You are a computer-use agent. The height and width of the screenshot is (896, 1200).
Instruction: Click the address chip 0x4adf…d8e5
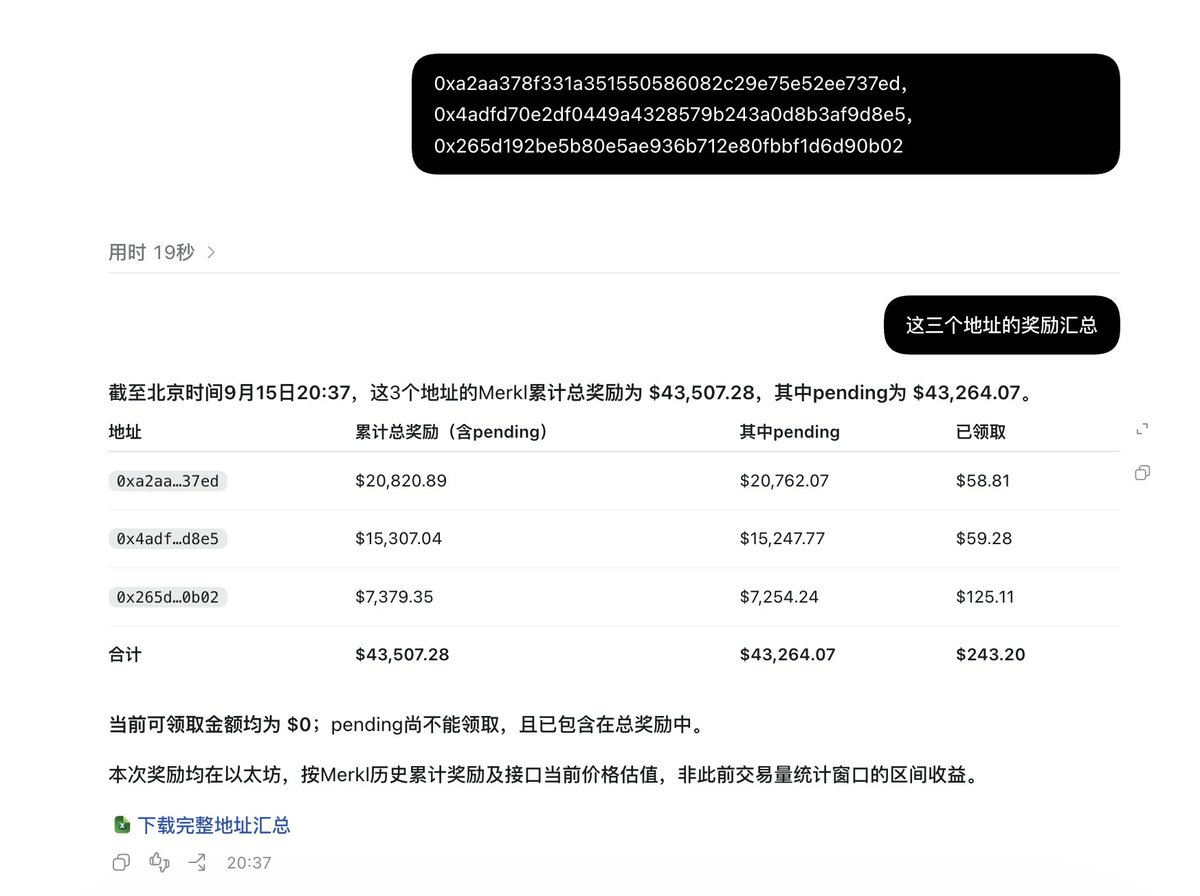(x=168, y=539)
